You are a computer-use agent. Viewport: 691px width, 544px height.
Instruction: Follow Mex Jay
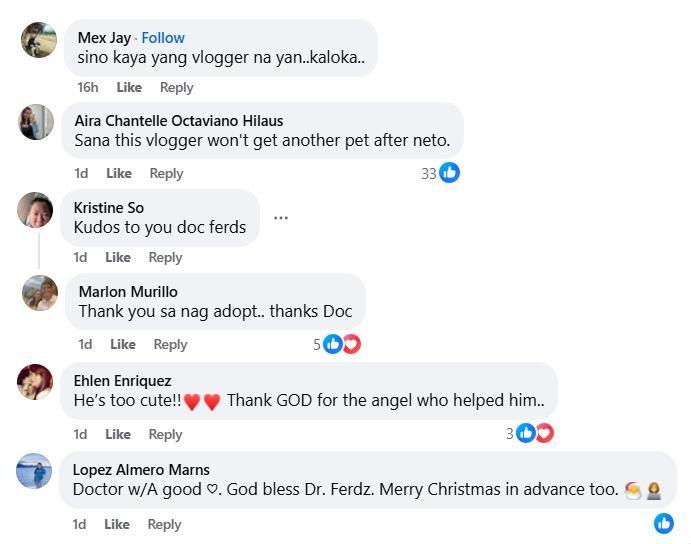(x=163, y=38)
